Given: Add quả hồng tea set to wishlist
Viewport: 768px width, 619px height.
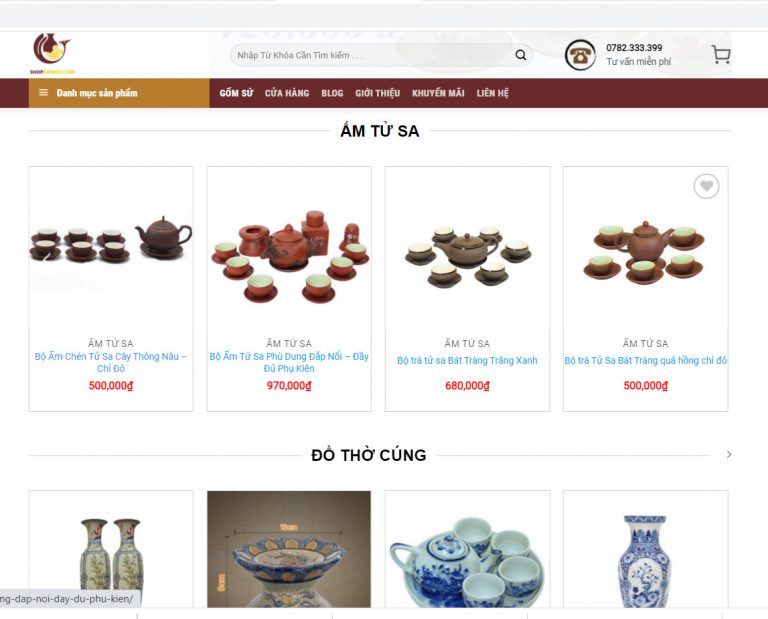Looking at the screenshot, I should pos(706,186).
